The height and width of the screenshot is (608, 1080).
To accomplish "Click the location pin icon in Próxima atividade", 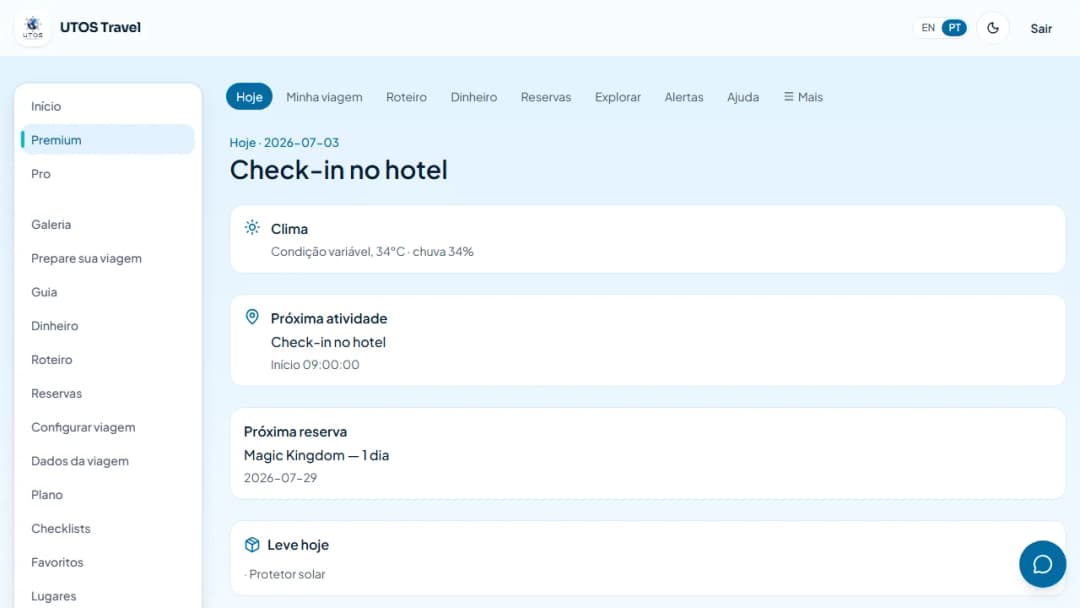I will [252, 317].
